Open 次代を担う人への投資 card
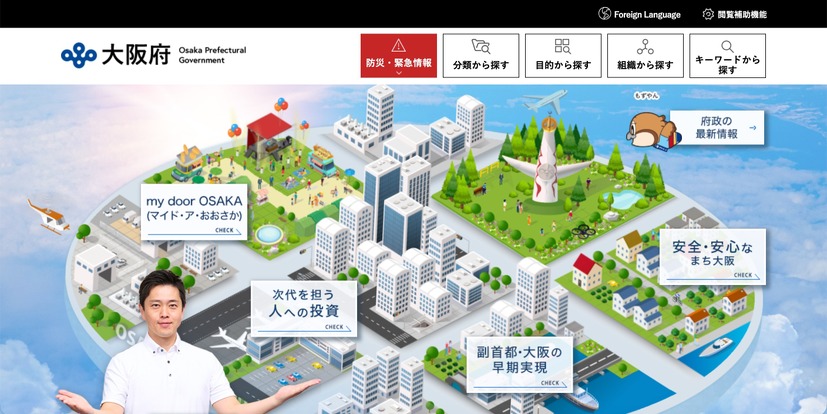The width and height of the screenshot is (827, 414). tap(304, 309)
